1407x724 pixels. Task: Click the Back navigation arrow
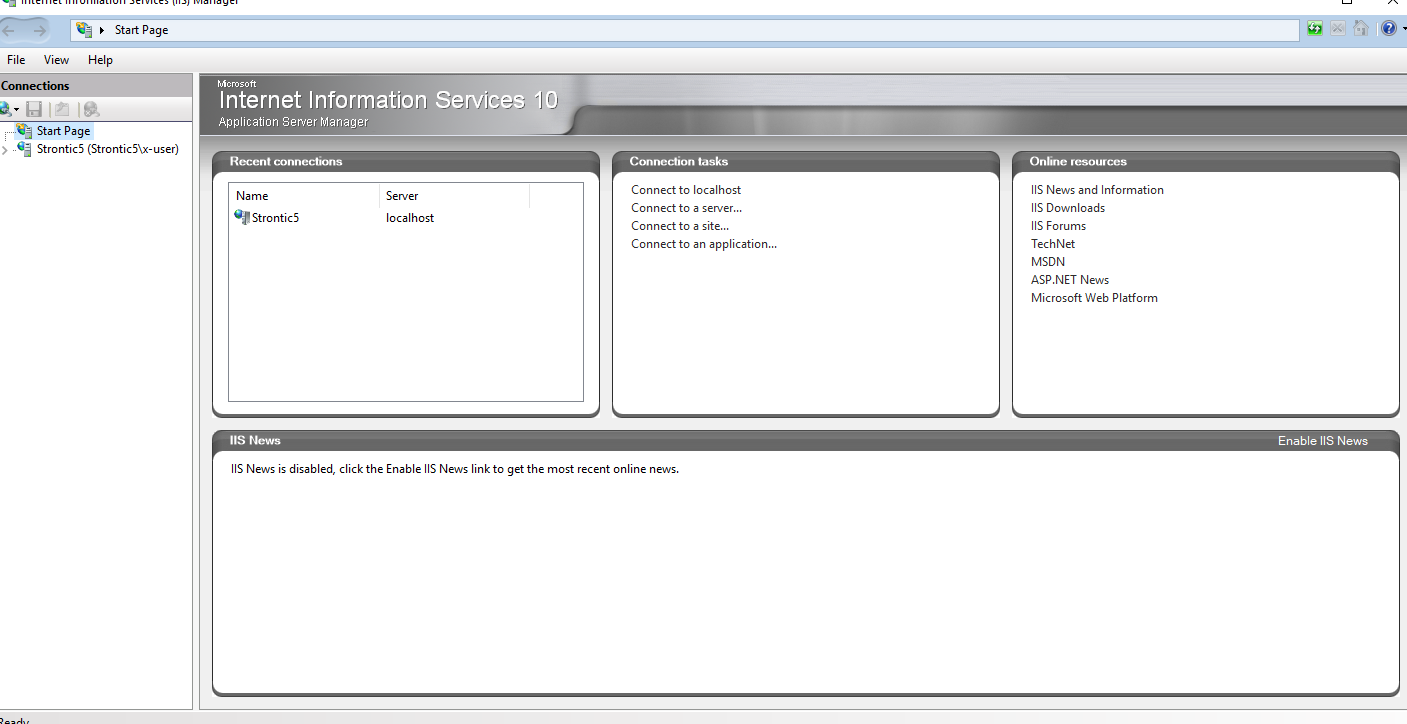pos(10,30)
